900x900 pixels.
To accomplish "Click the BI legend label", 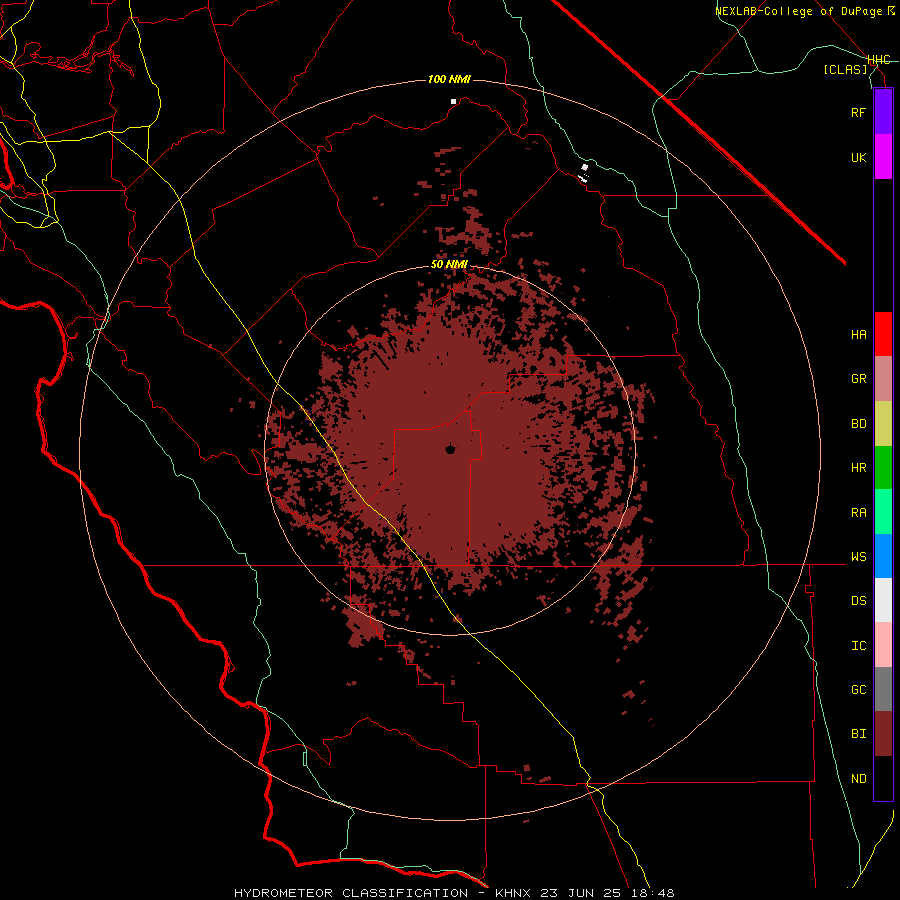I will [x=858, y=734].
